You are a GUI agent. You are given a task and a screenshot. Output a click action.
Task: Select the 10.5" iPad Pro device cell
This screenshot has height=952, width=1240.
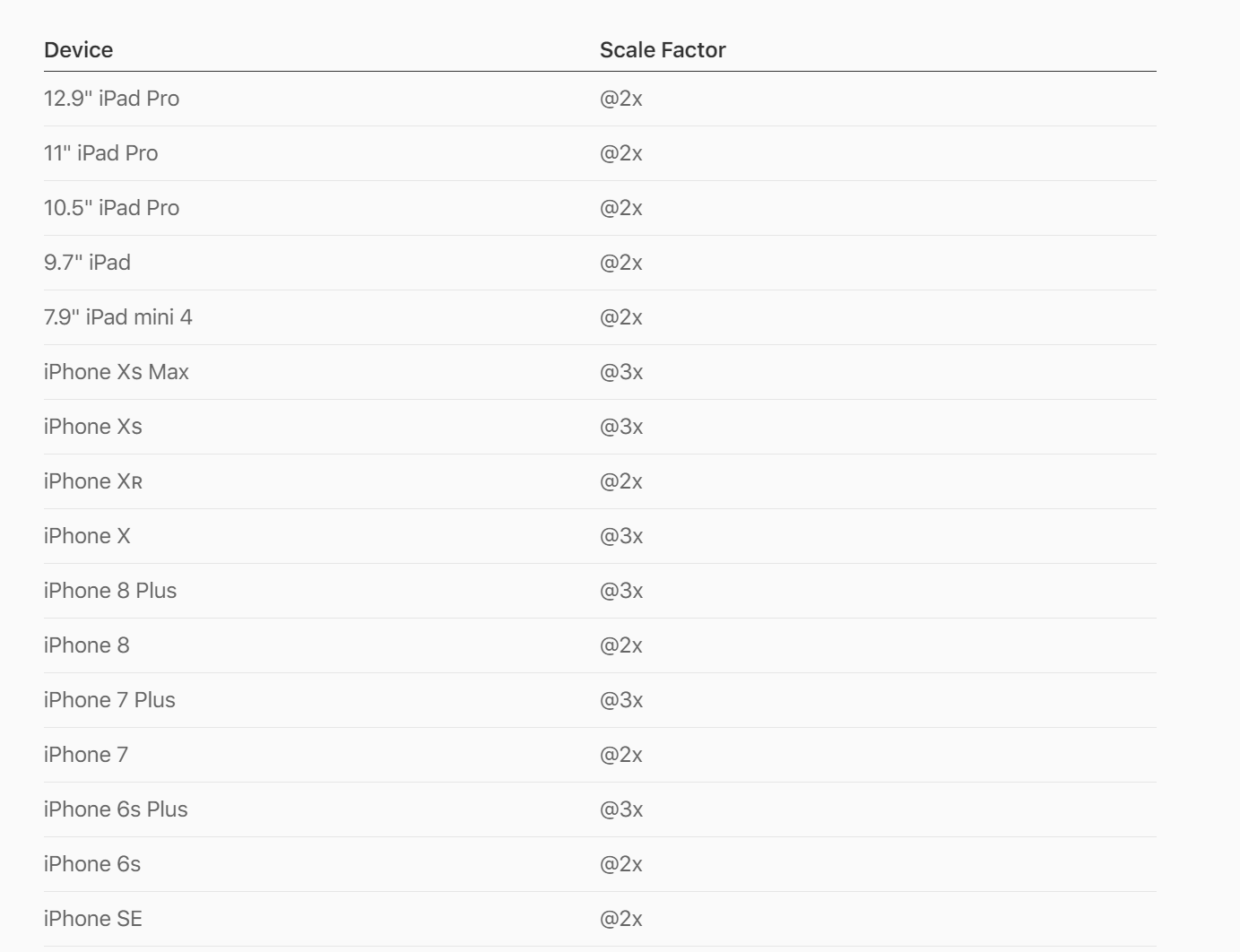tap(112, 208)
